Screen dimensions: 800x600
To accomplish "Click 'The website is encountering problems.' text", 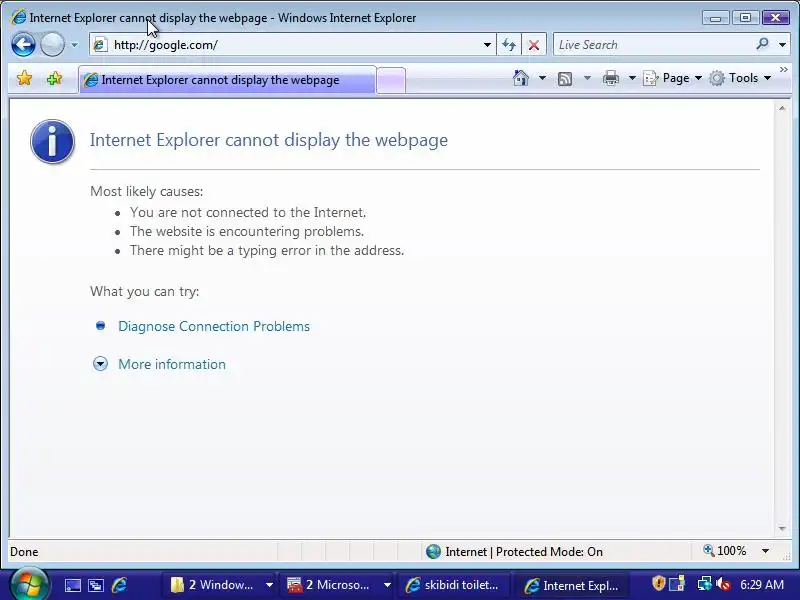I will click(247, 231).
